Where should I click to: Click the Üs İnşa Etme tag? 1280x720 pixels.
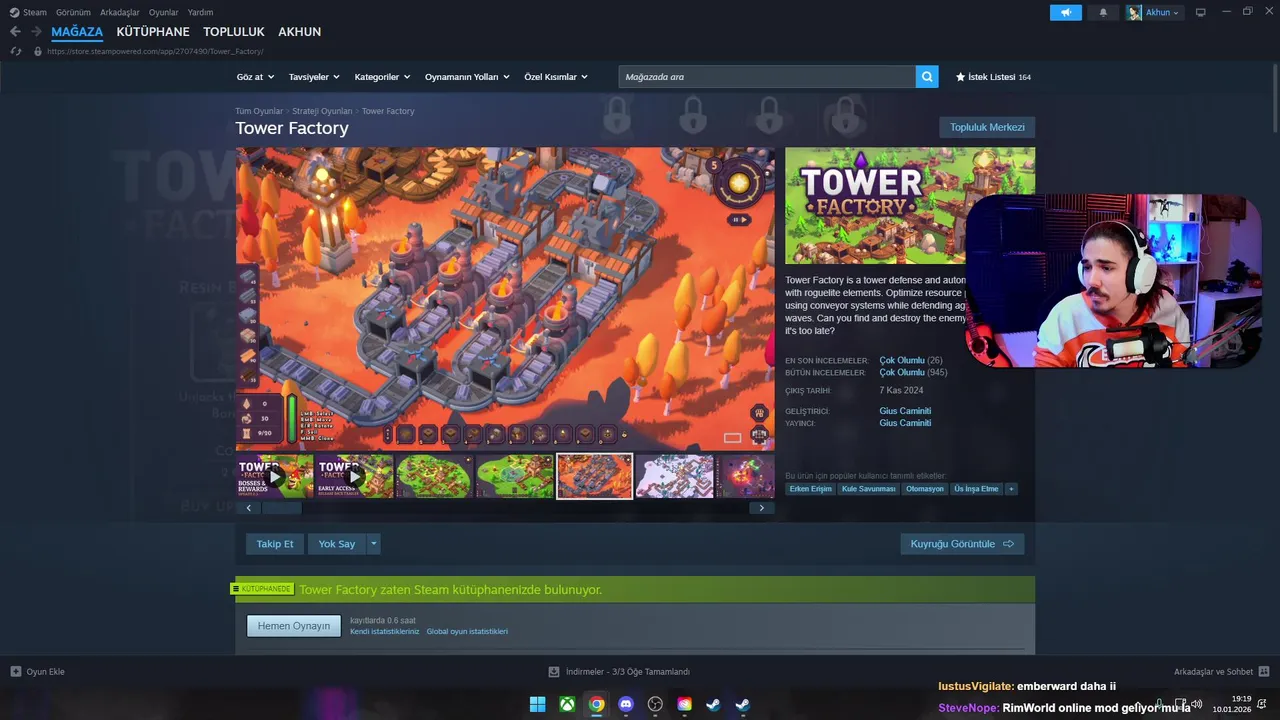[x=976, y=489]
